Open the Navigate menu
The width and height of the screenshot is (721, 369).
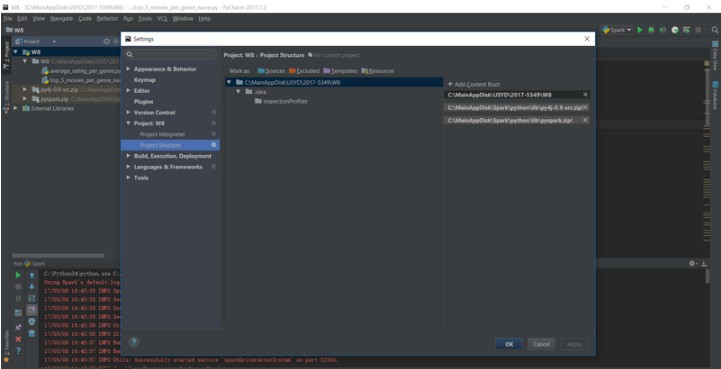(x=62, y=18)
